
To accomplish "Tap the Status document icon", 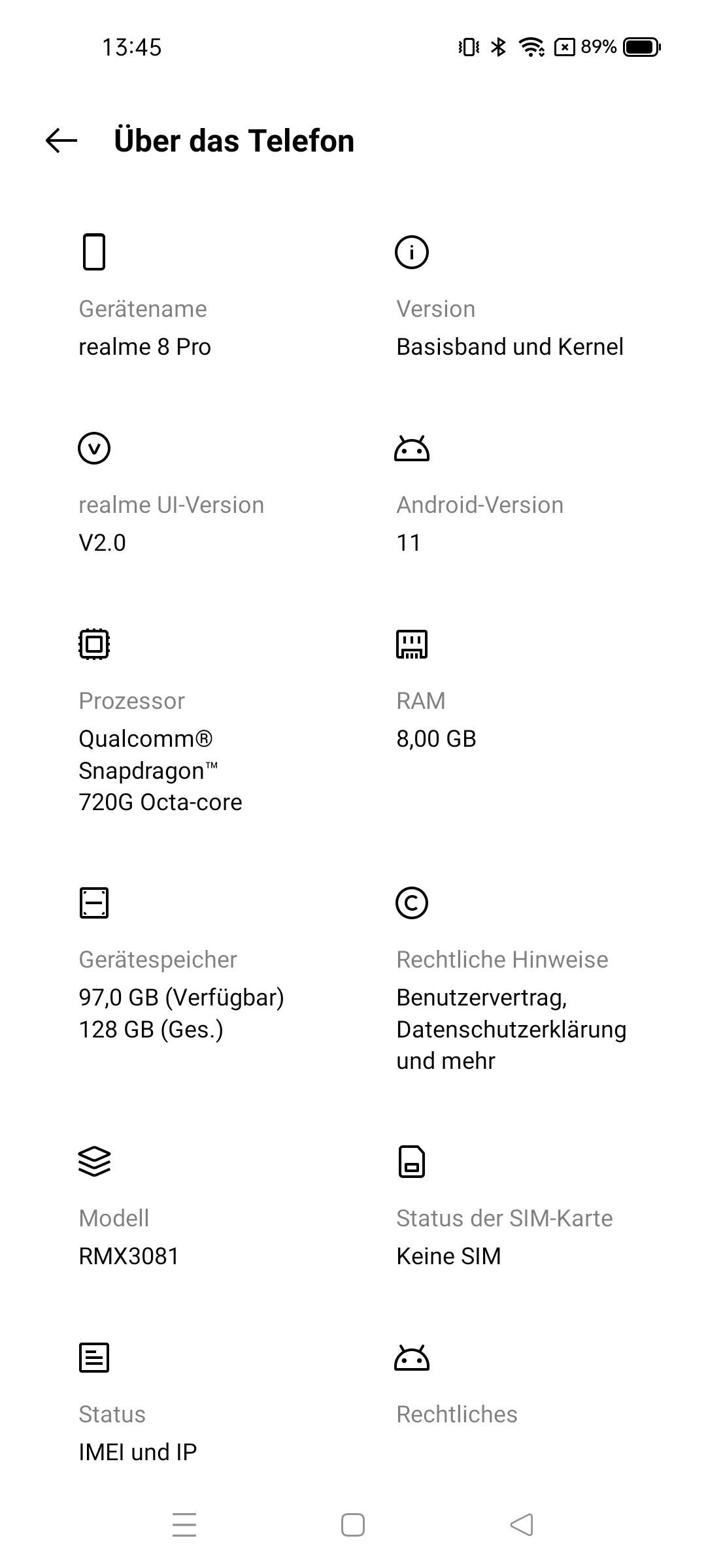I will 94,1358.
